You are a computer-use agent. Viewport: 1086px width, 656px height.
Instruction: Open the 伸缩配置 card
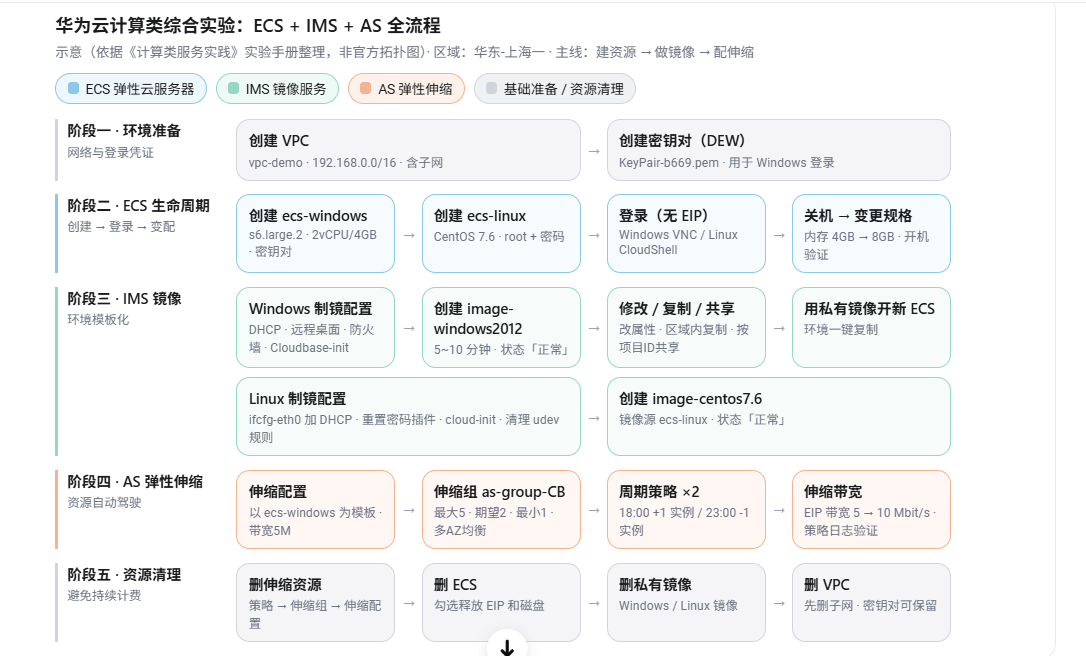(315, 509)
